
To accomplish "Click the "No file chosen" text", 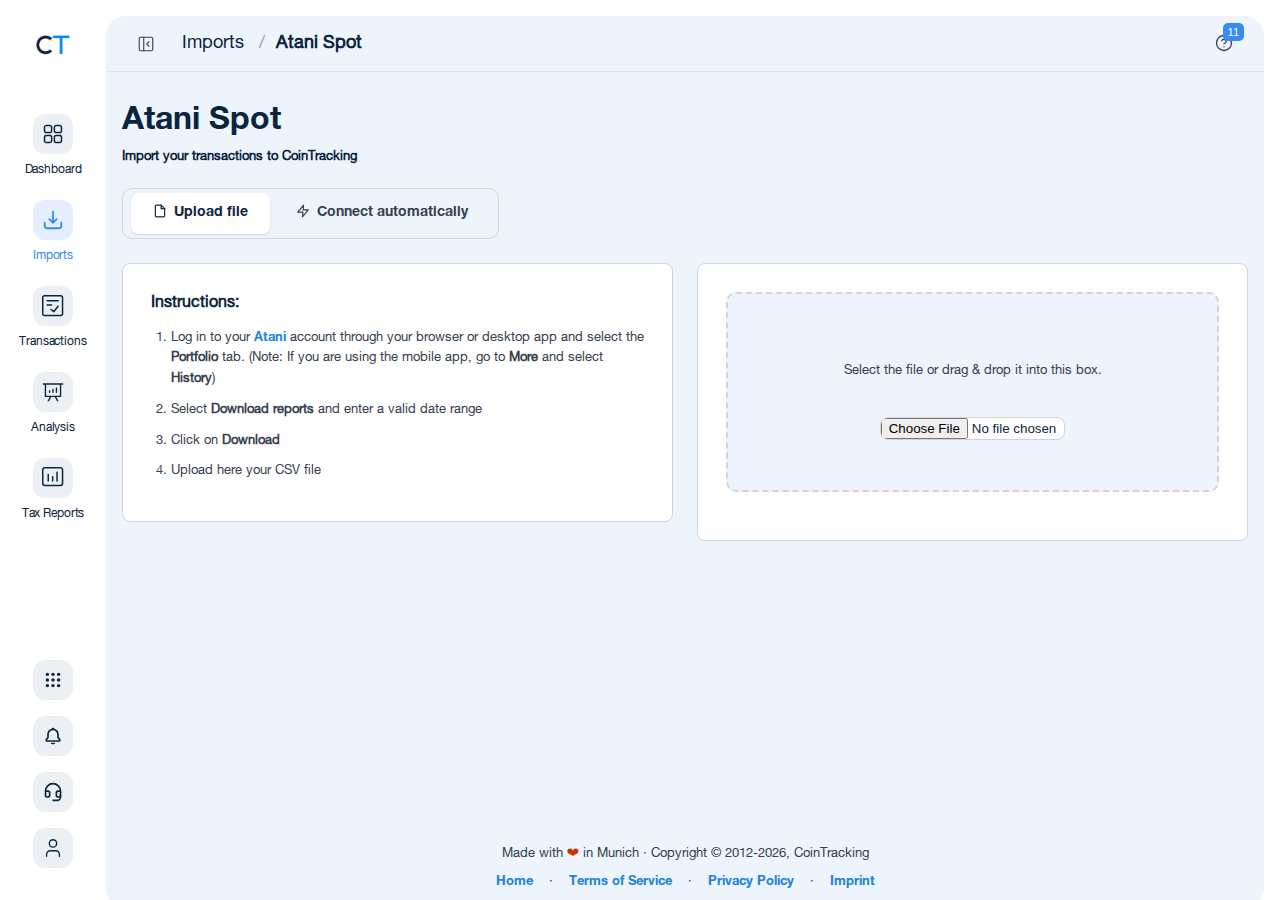I will 1014,429.
